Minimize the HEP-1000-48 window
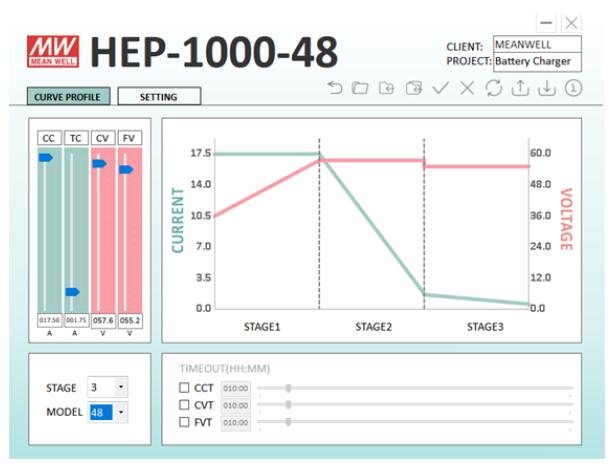 click(x=546, y=23)
